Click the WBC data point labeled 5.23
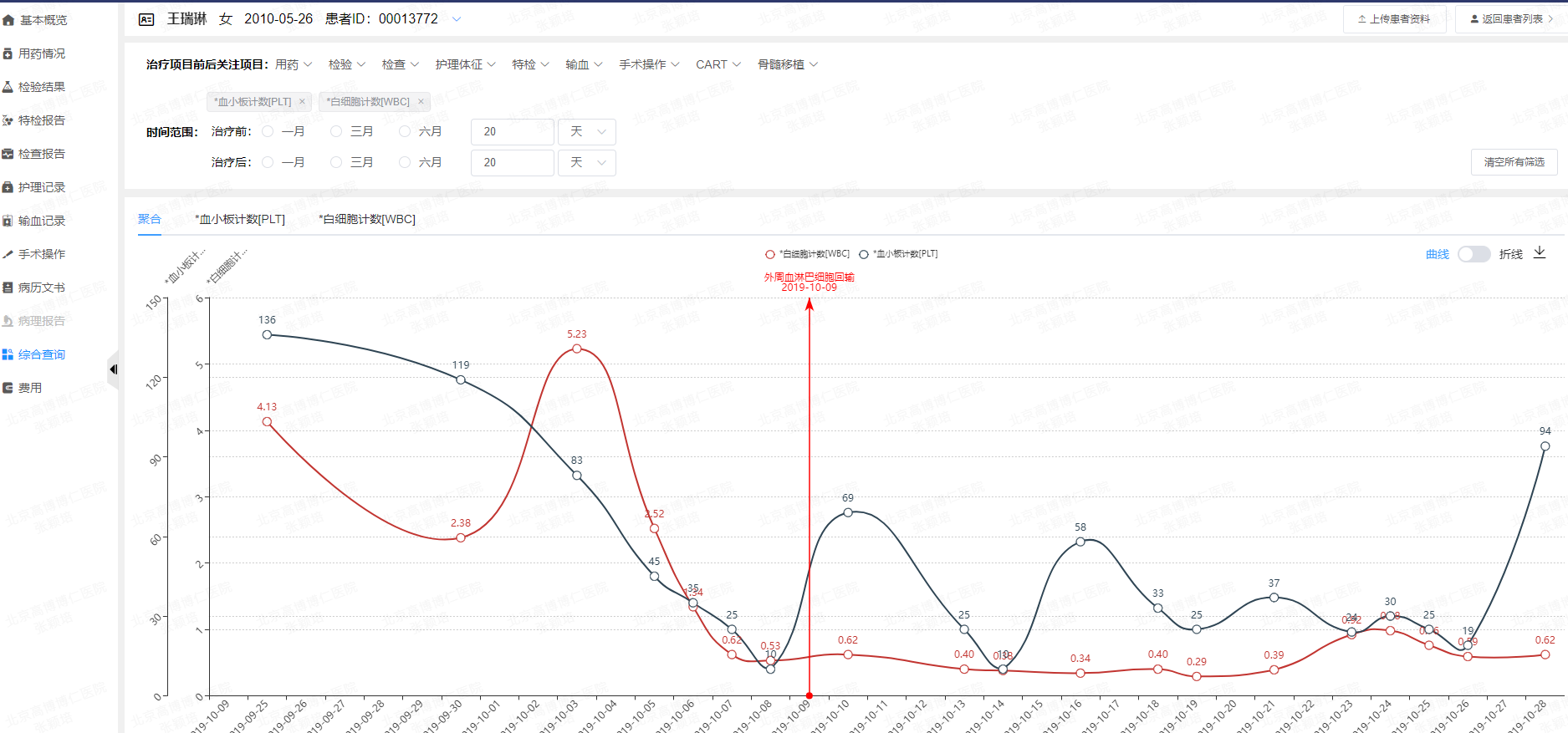This screenshot has width=1568, height=733. coord(577,349)
